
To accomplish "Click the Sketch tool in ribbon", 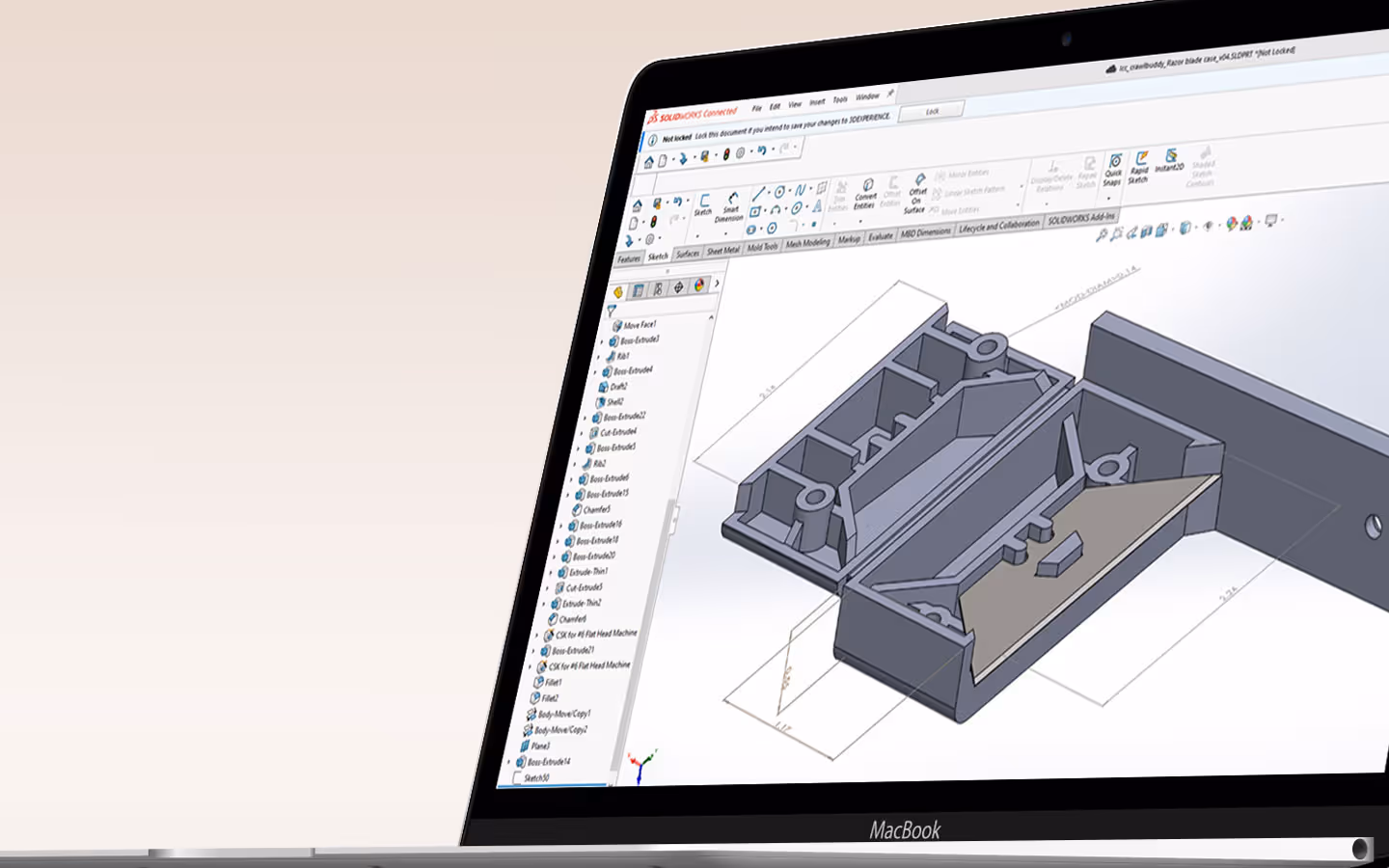I will (704, 205).
